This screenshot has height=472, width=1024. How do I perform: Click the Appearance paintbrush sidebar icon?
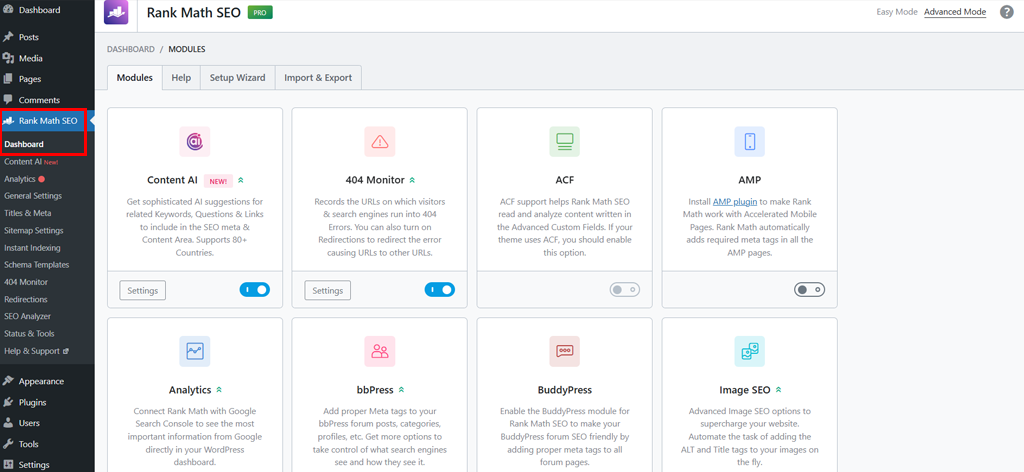click(x=8, y=381)
